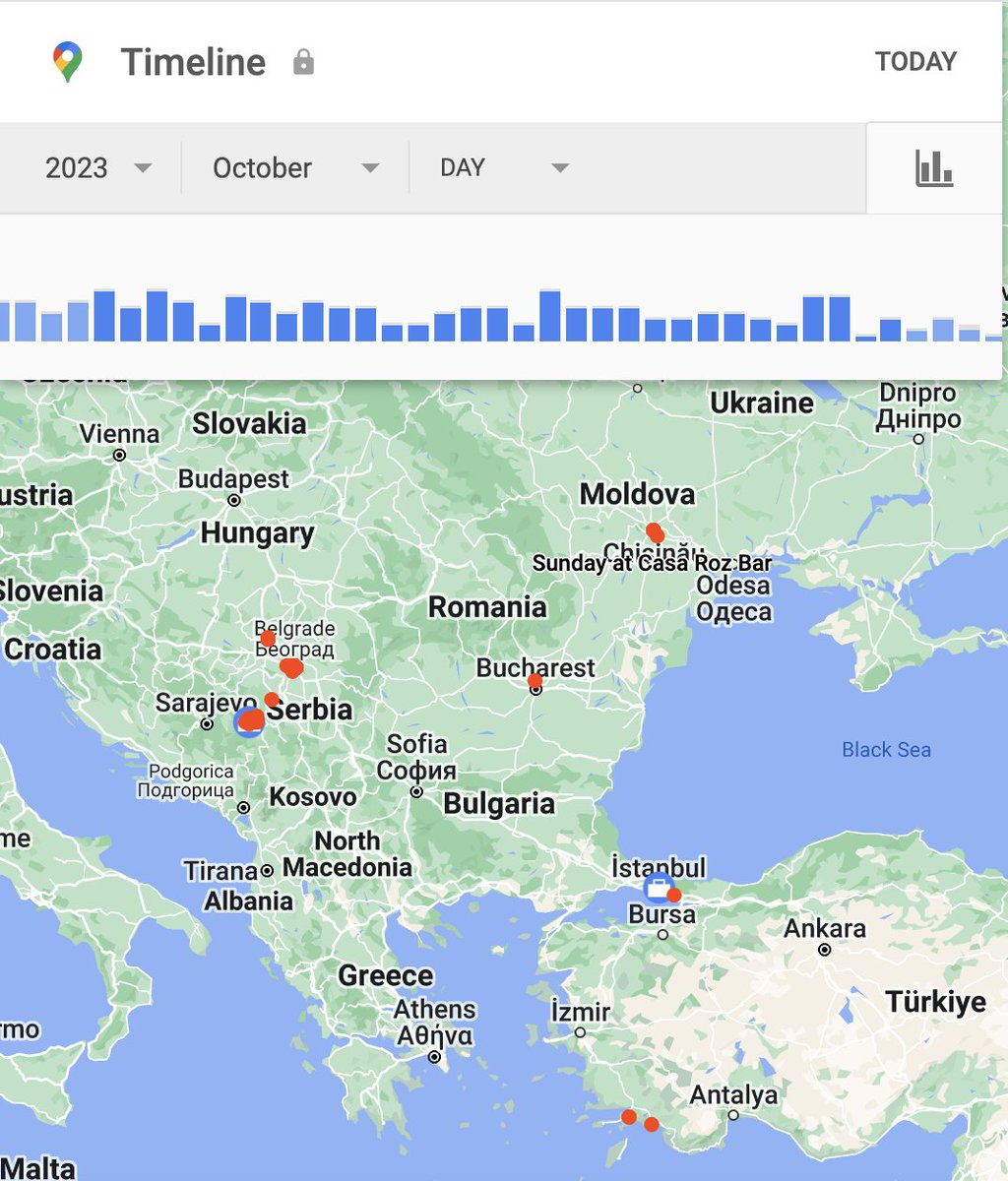Click the Greece country label
The image size is (1008, 1181).
[386, 976]
